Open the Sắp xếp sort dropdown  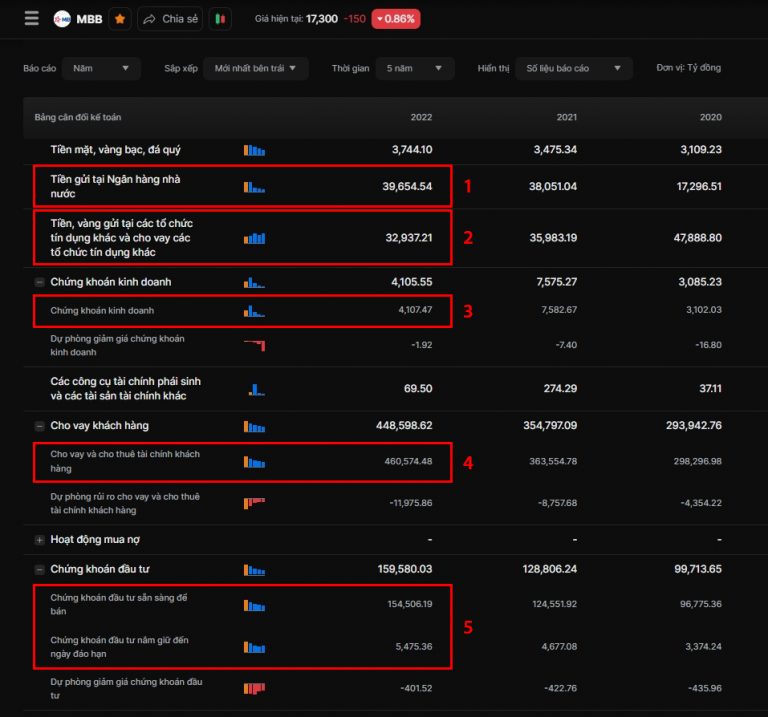point(256,68)
